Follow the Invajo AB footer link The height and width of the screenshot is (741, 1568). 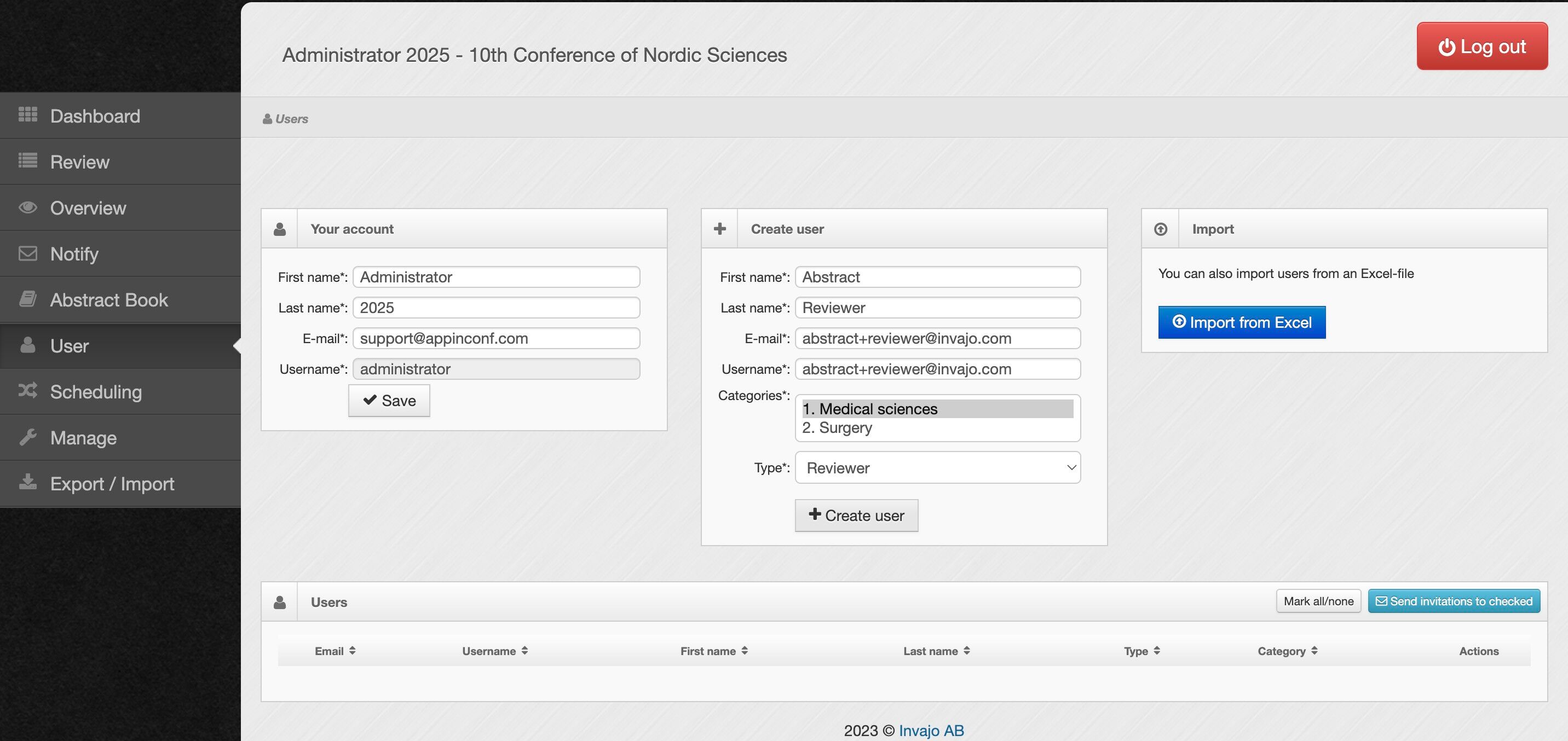[931, 730]
